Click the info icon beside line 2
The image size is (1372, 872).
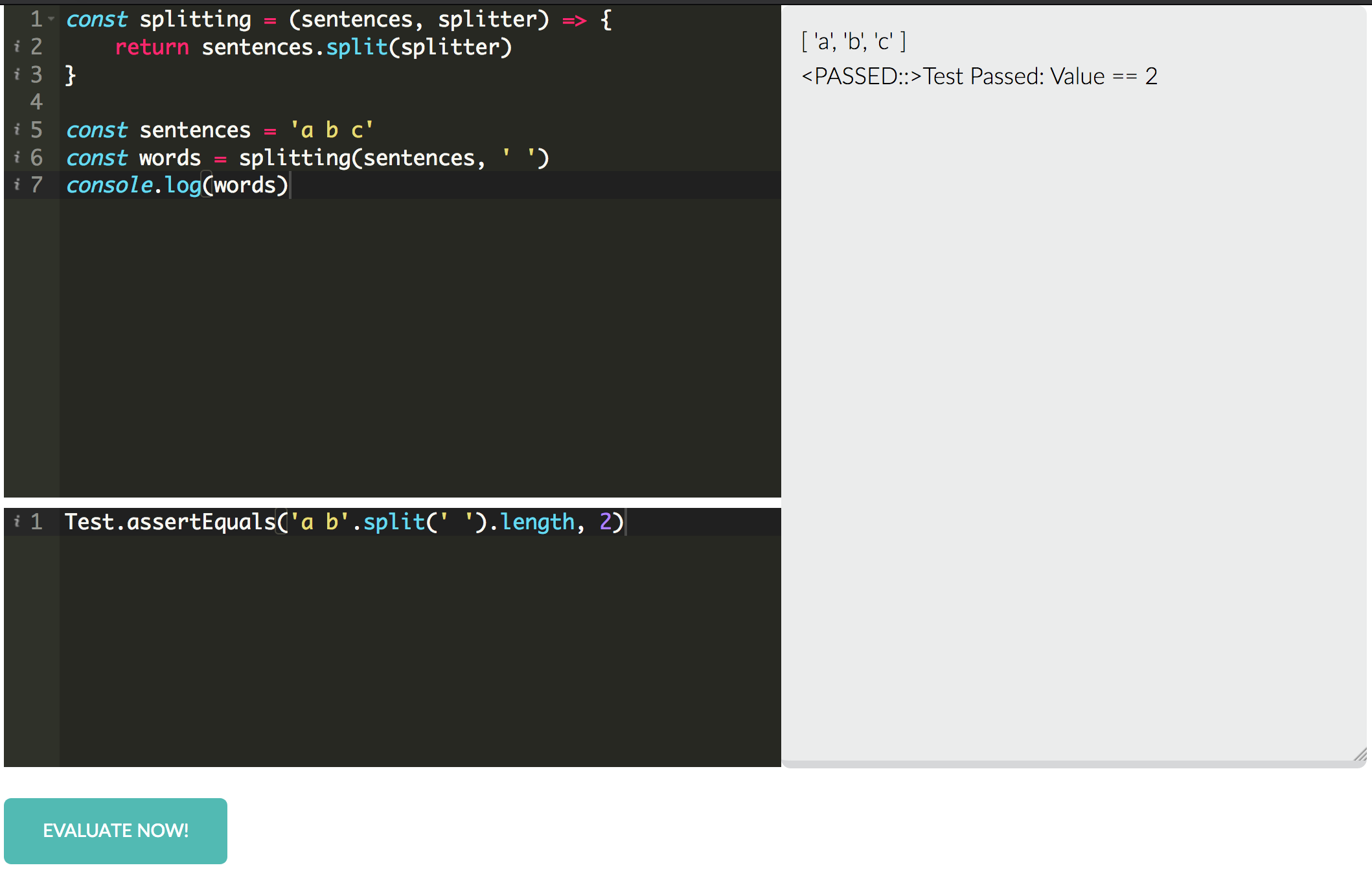tap(17, 46)
